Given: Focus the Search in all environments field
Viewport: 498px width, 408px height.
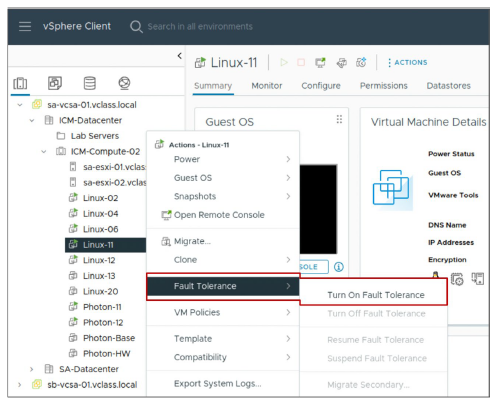Looking at the screenshot, I should coord(200,27).
